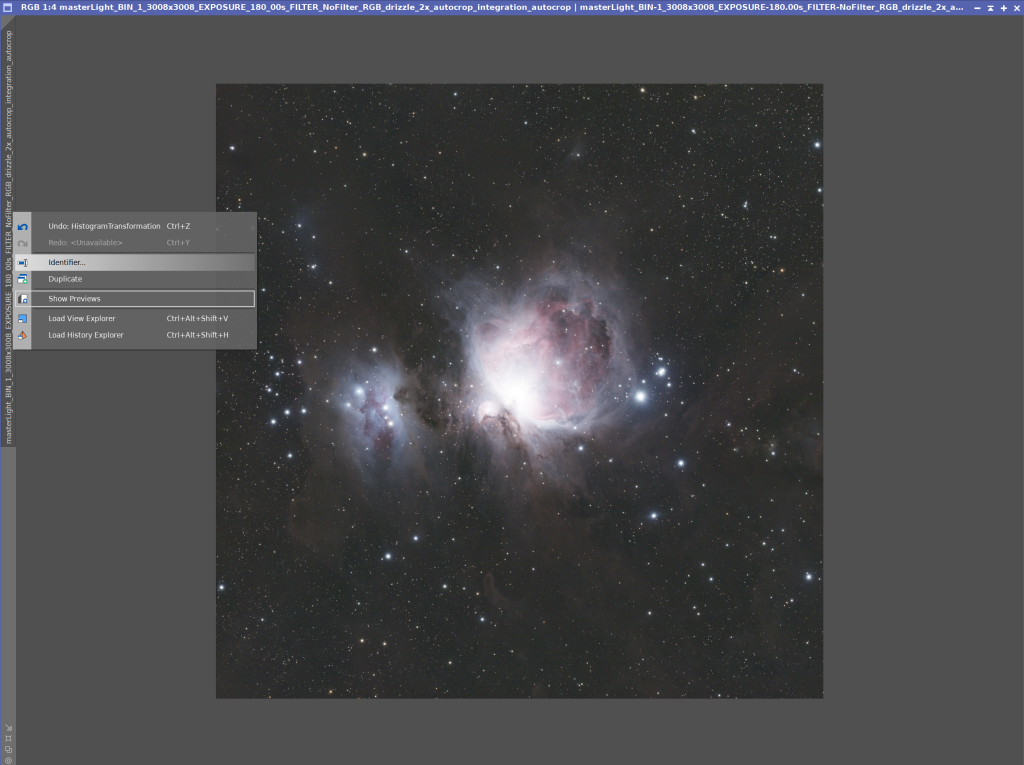Click the diagonal arrow icon at bottom-left
The height and width of the screenshot is (765, 1024).
tap(8, 728)
